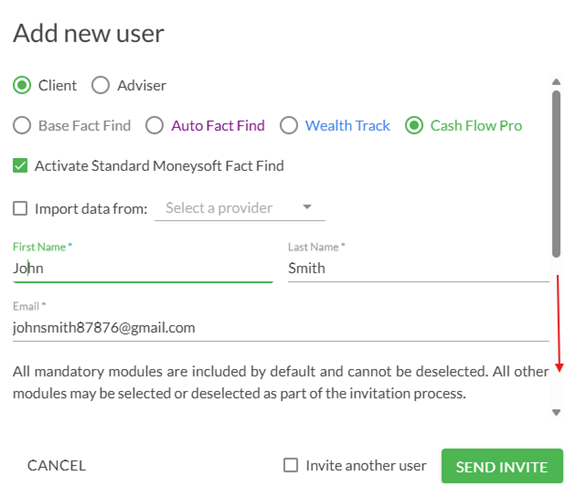Choose the Auto Fact Find option
The width and height of the screenshot is (576, 497).
tap(154, 126)
